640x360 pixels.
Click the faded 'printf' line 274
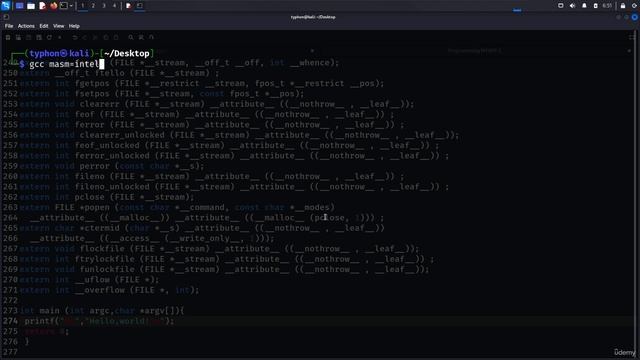click(99, 321)
